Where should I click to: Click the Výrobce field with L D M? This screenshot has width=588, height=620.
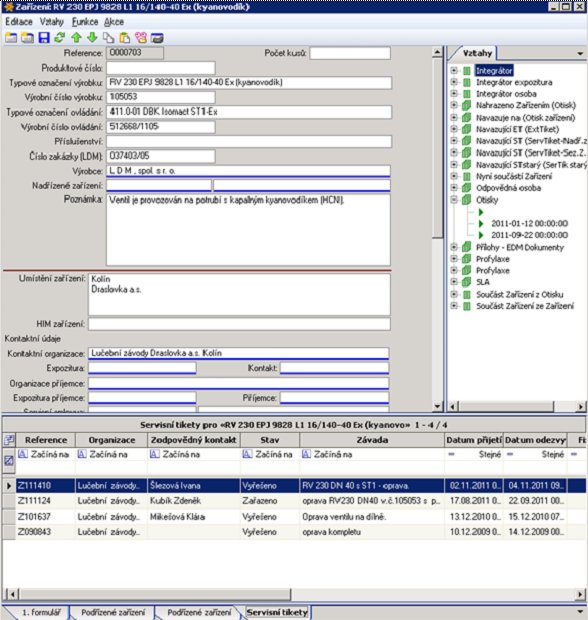(248, 171)
